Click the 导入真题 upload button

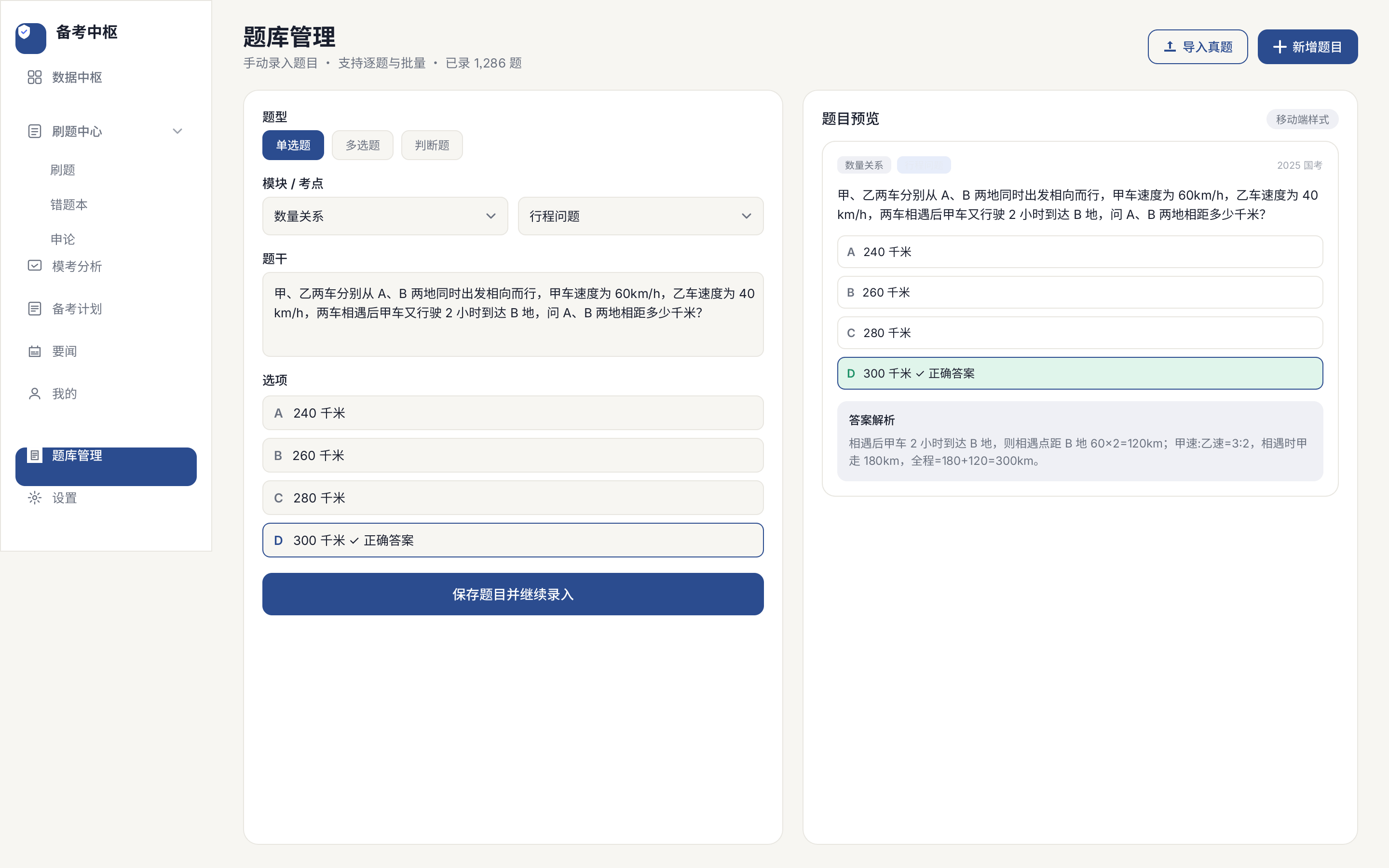[1198, 46]
